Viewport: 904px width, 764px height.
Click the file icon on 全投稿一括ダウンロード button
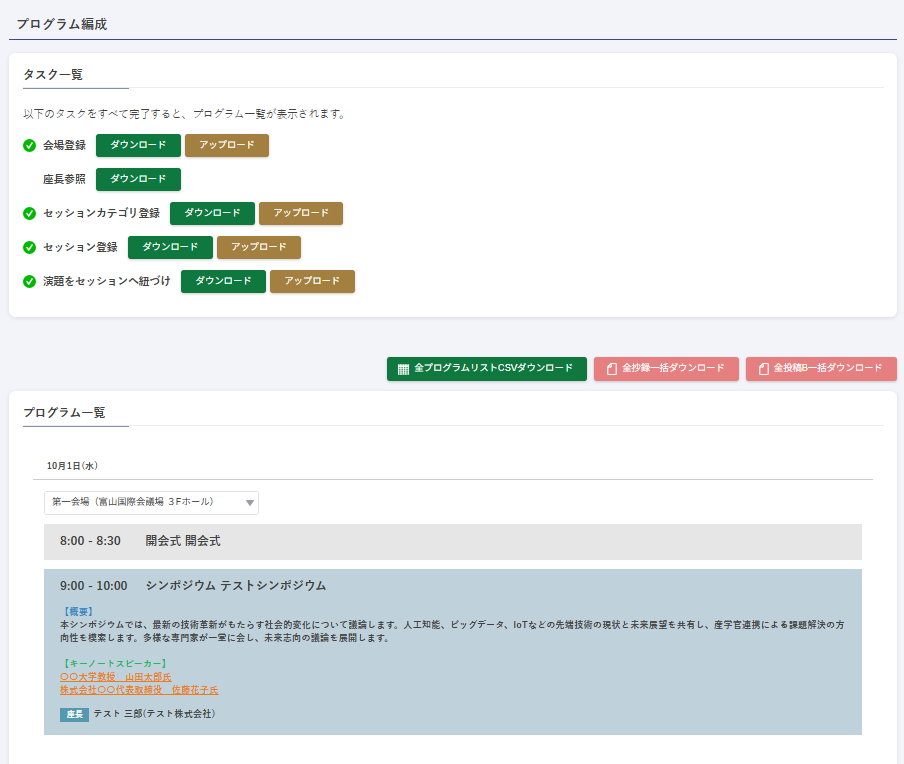[x=763, y=369]
